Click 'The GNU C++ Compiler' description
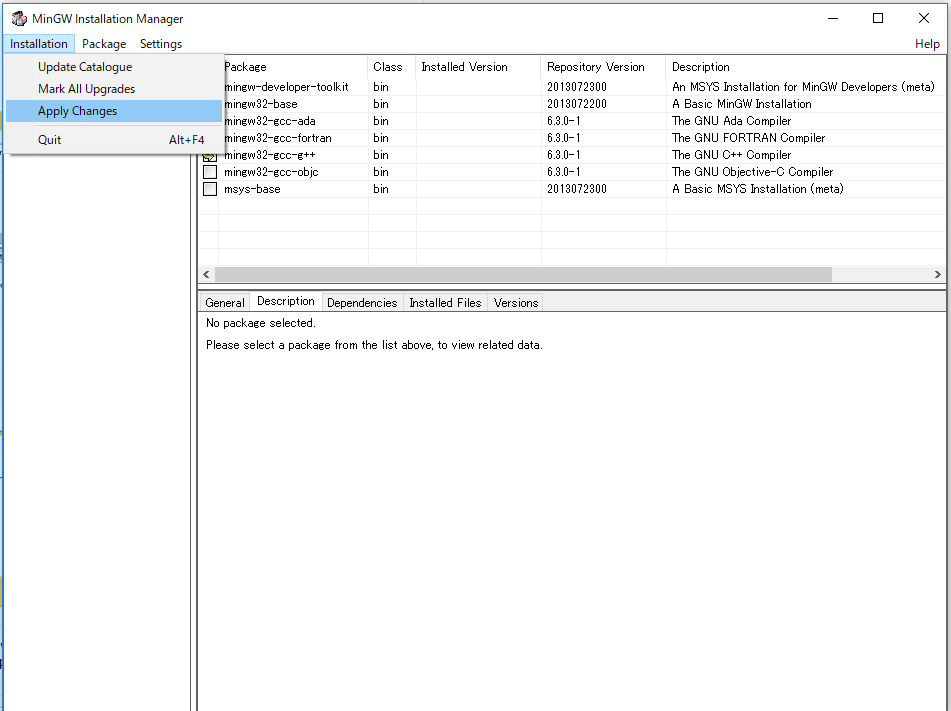Screen dimensions: 951x711 731,155
